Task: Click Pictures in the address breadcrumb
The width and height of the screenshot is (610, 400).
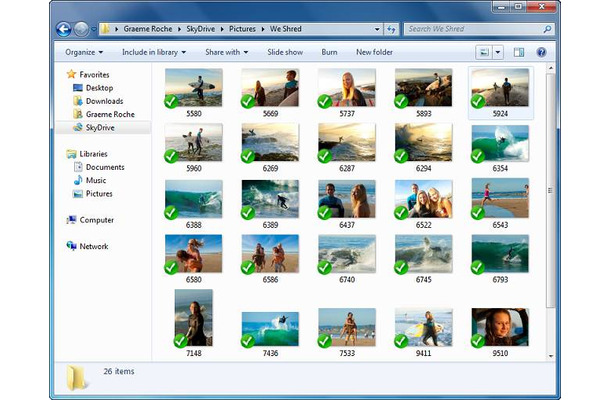Action: click(x=242, y=29)
